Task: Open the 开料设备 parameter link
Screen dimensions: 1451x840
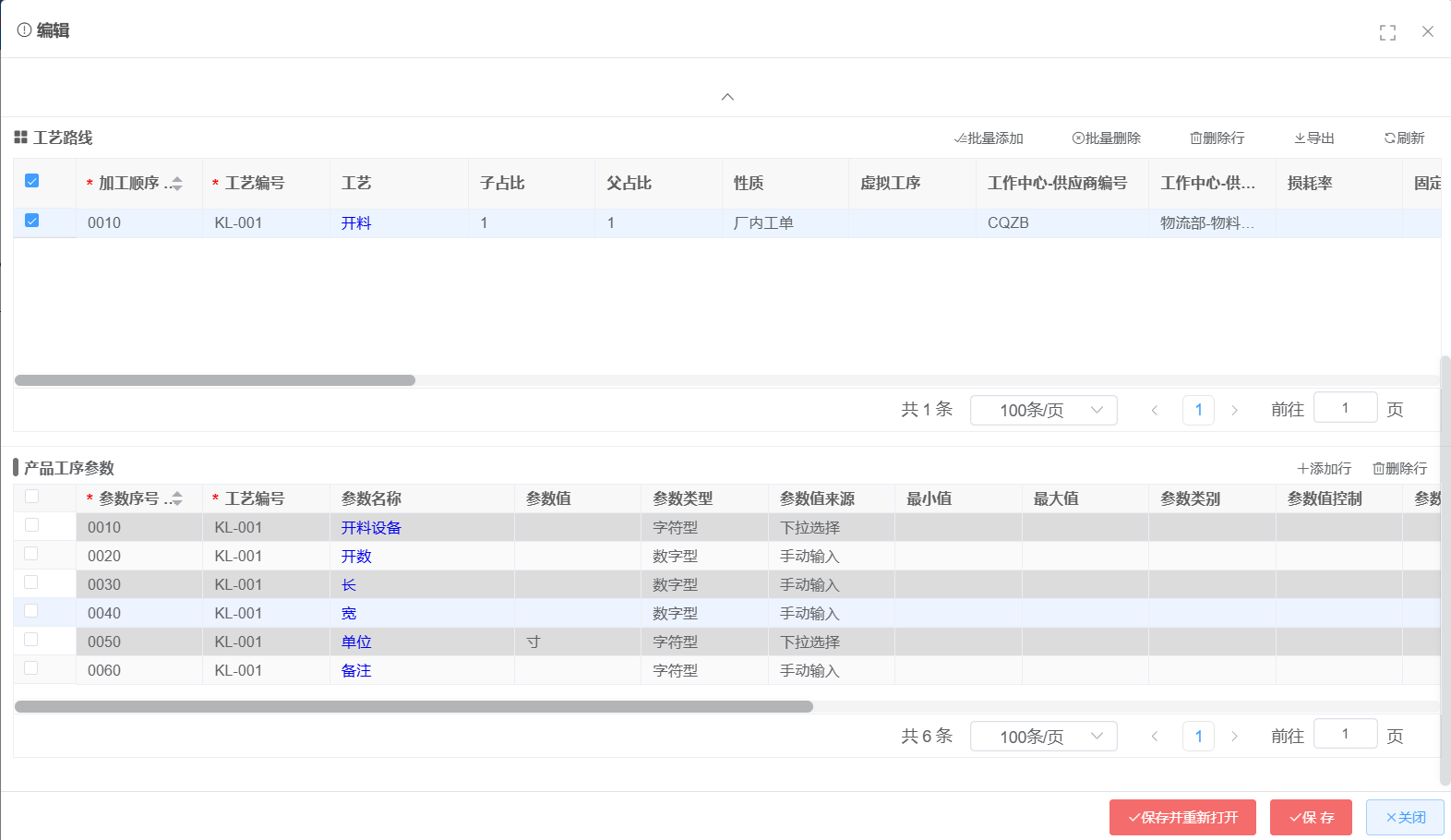Action: click(371, 528)
